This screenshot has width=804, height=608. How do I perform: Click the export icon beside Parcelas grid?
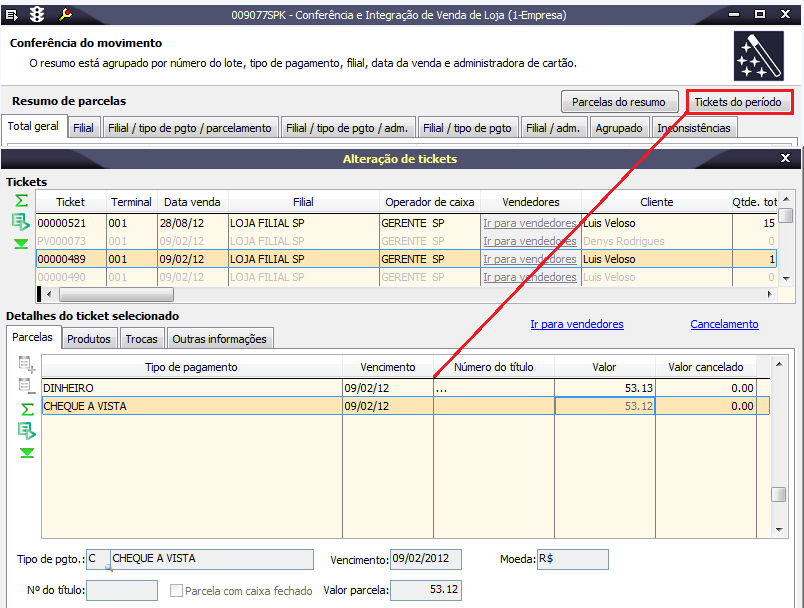(x=27, y=431)
